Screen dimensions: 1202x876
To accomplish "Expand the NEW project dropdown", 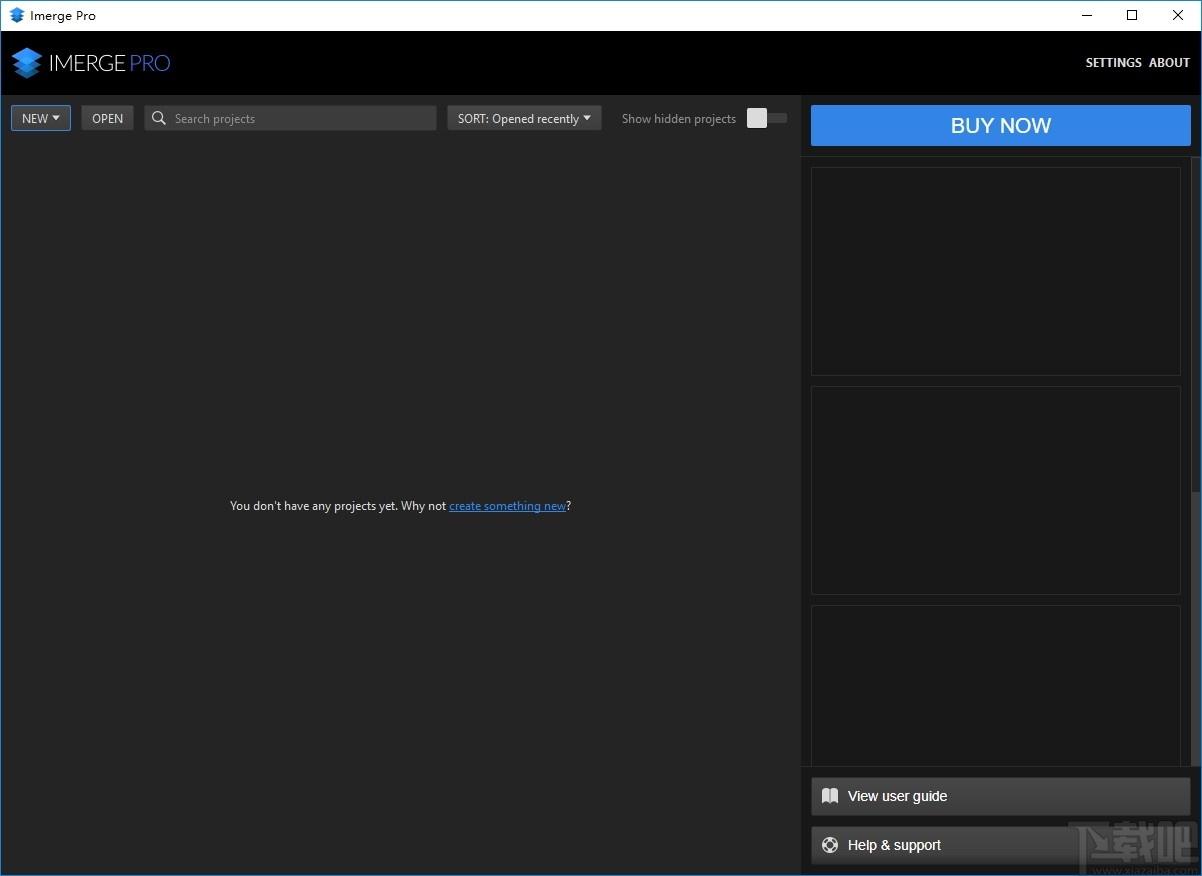I will coord(41,118).
